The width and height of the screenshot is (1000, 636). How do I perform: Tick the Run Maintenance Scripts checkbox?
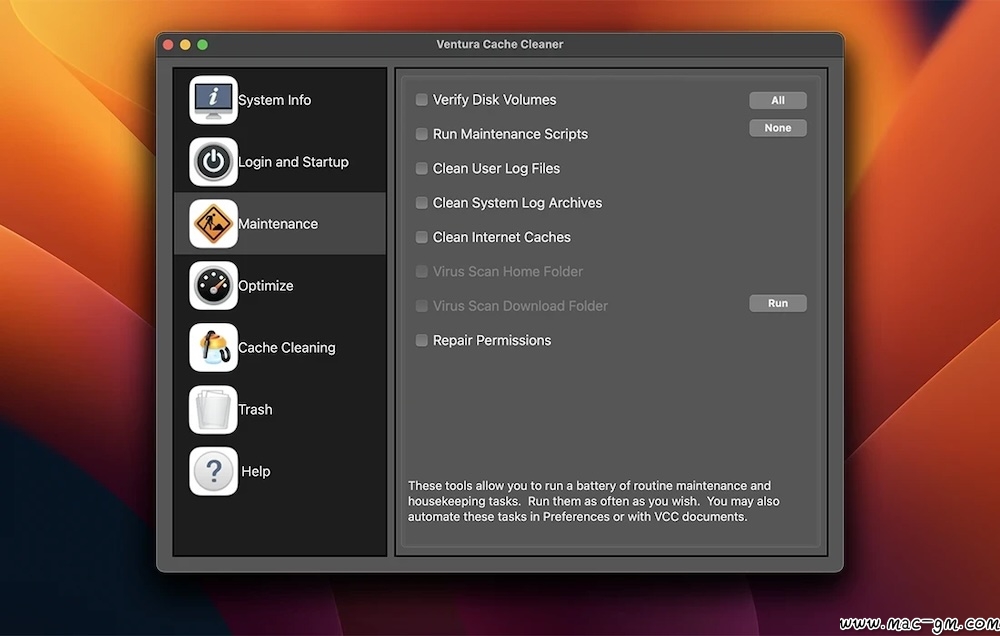click(x=422, y=134)
